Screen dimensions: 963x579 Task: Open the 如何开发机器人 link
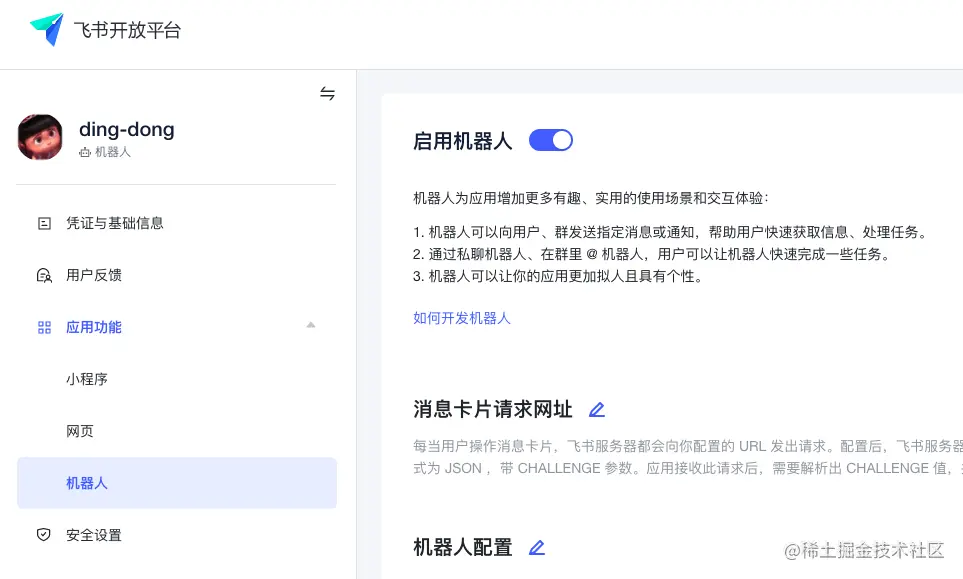tap(462, 318)
